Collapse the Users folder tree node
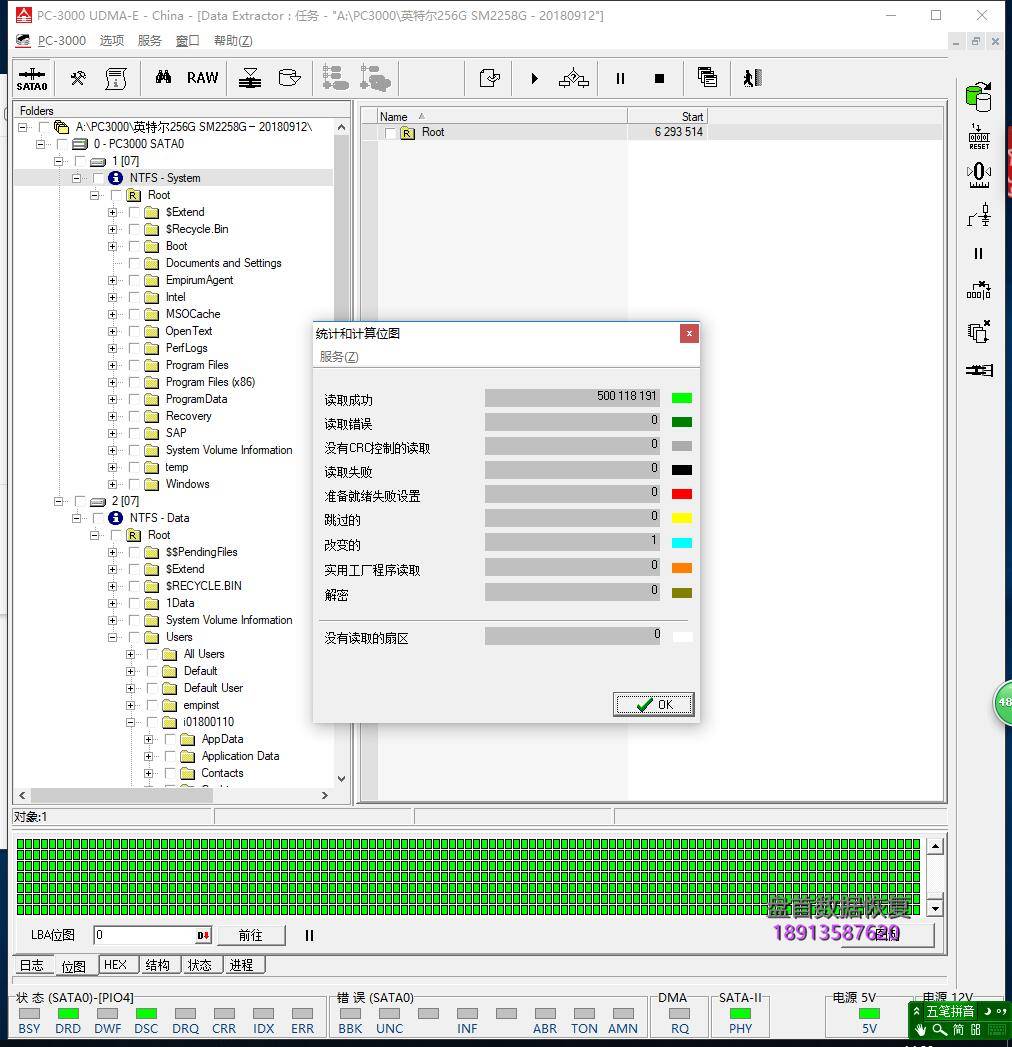 click(113, 637)
